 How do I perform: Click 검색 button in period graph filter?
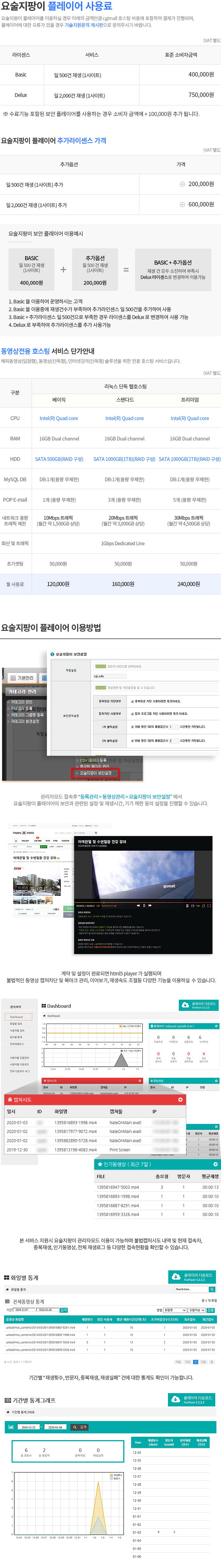click(80, 1427)
